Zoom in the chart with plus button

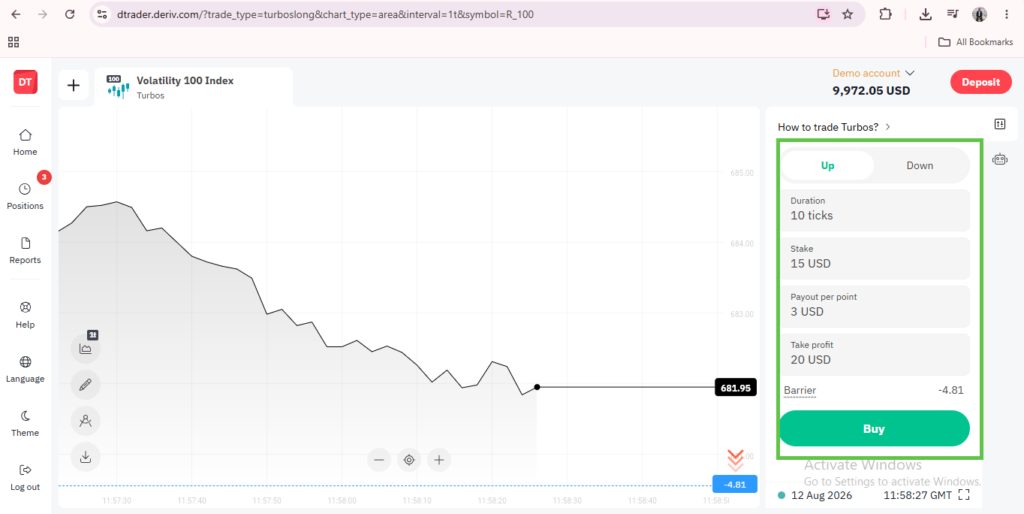pyautogui.click(x=439, y=460)
